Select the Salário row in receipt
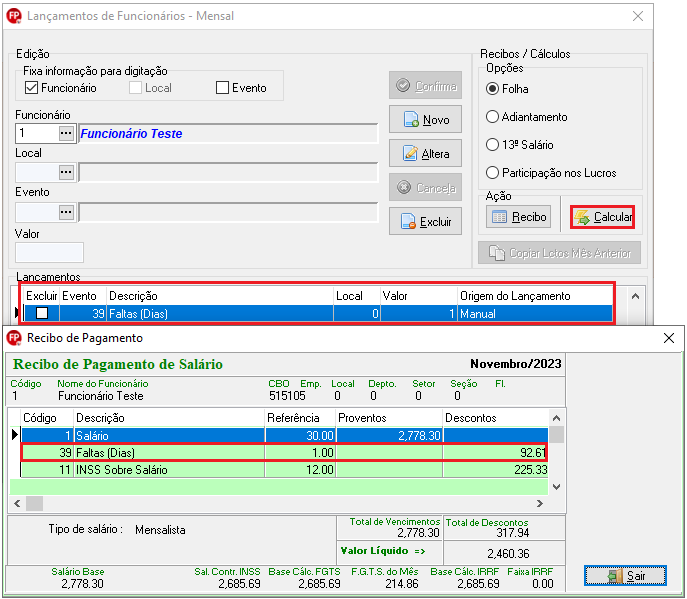Viewport: 687px width, 599px height. (x=284, y=435)
